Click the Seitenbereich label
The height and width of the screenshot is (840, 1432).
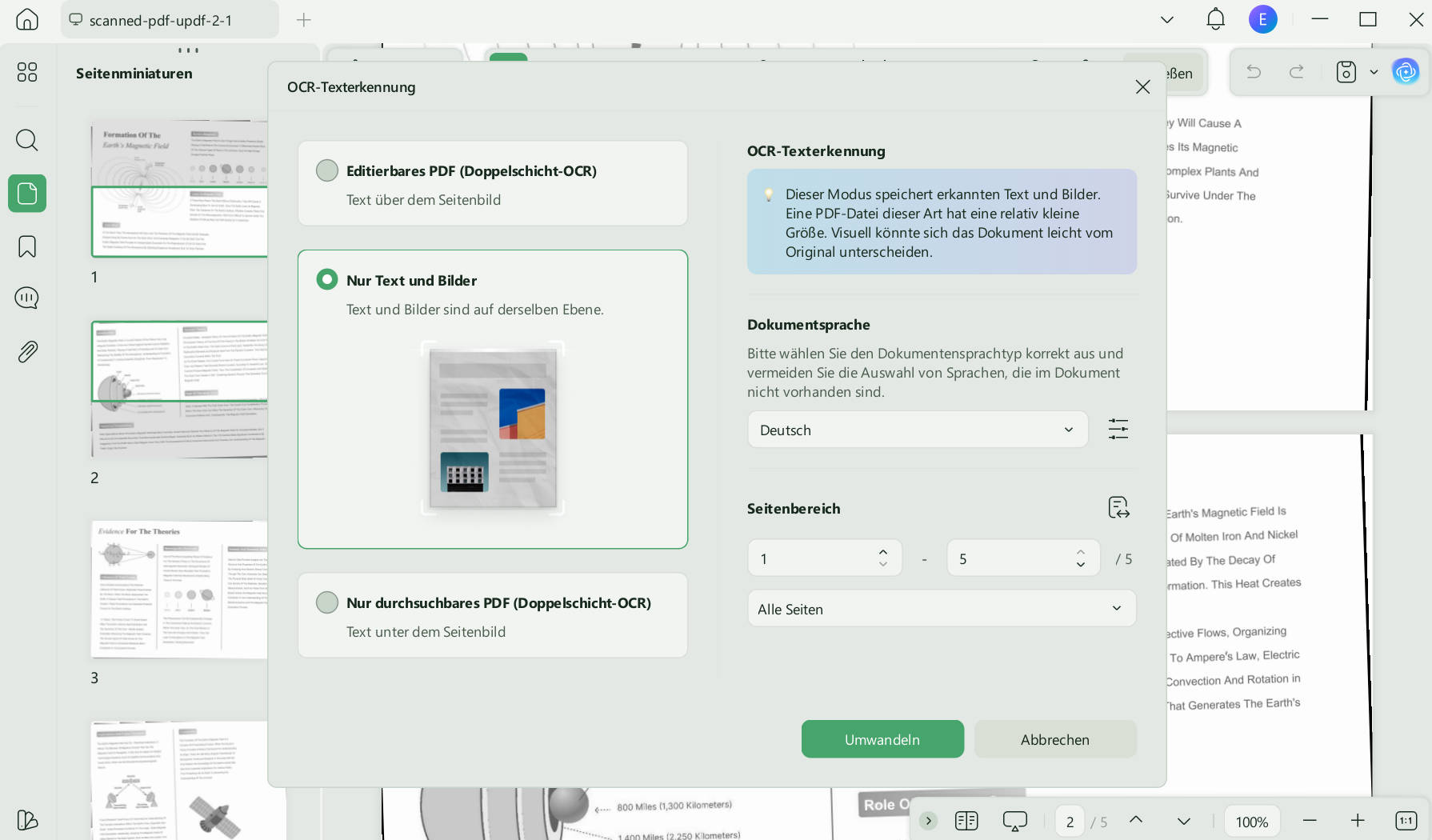click(x=794, y=509)
